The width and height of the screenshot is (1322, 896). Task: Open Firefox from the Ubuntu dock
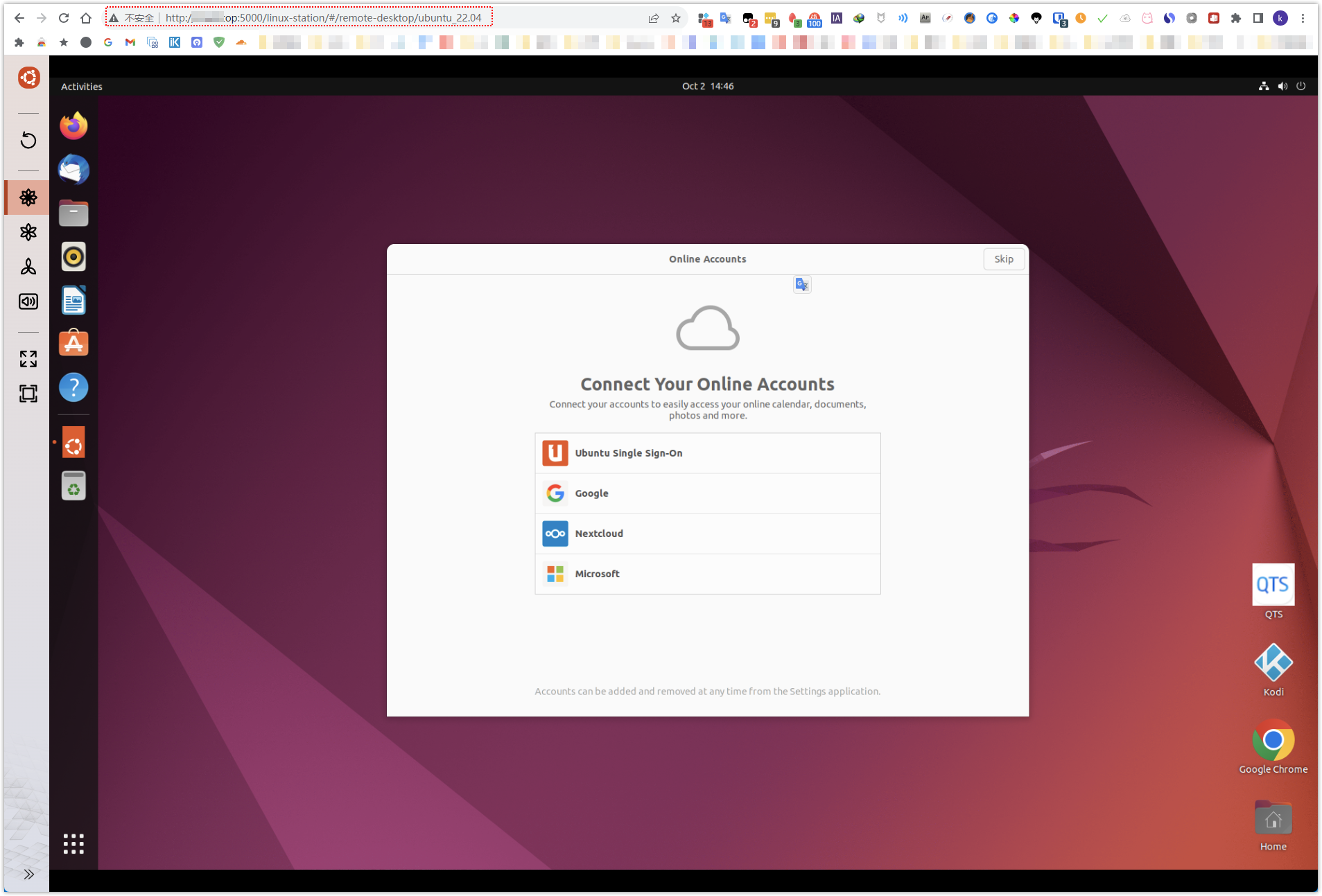(x=73, y=126)
